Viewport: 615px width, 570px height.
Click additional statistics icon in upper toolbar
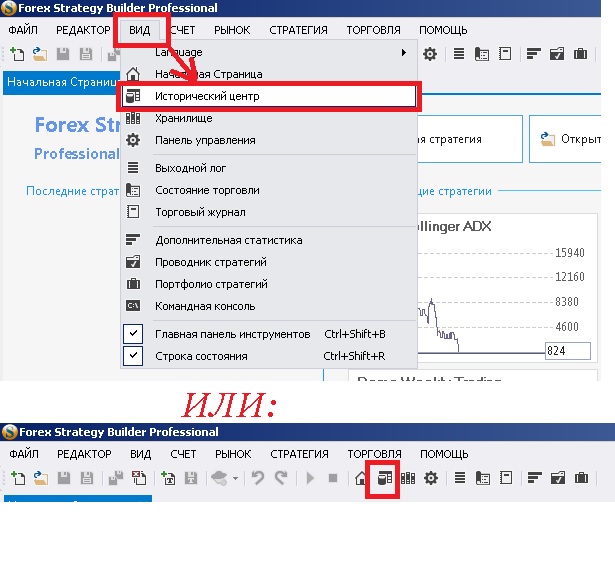tap(533, 54)
